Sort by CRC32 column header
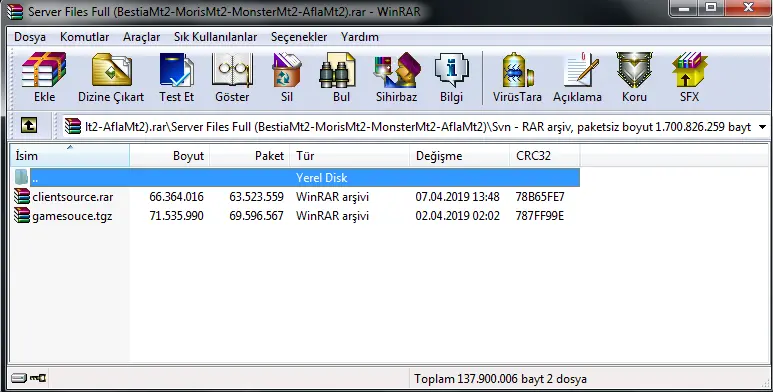Viewport: 773px width, 392px height. click(545, 156)
